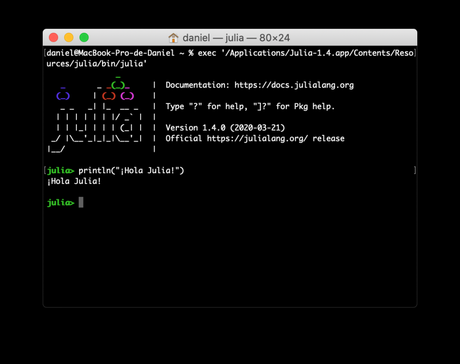Click the window title 'daniel — julia — 80×24'

pyautogui.click(x=236, y=38)
